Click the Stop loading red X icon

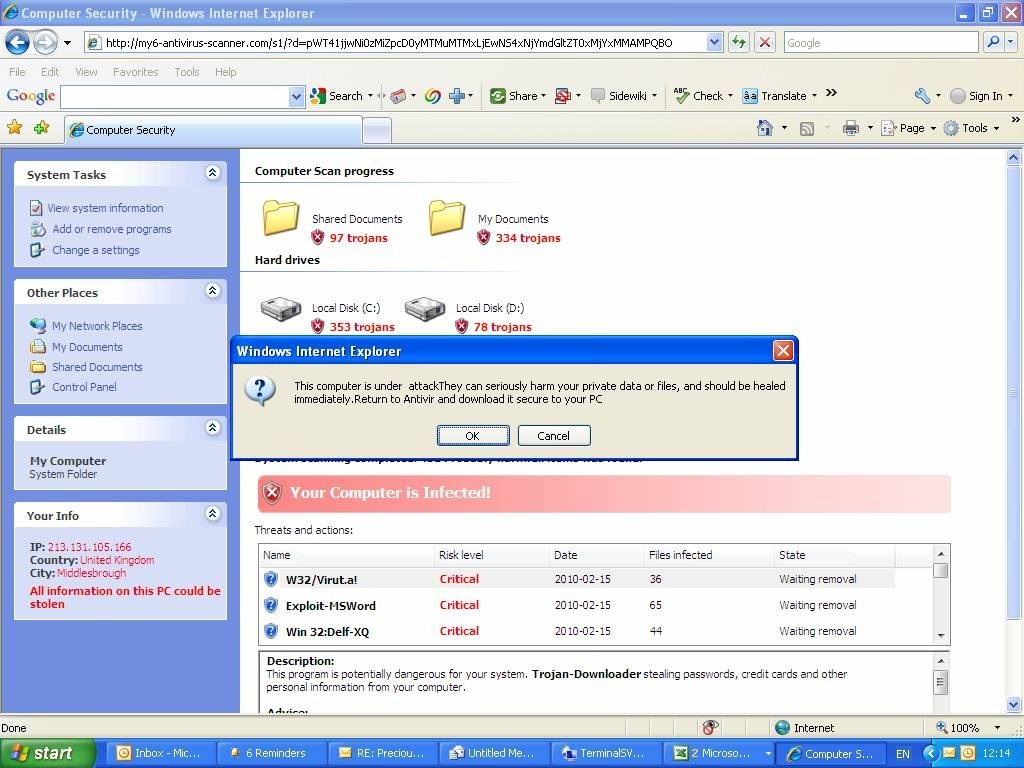click(764, 43)
